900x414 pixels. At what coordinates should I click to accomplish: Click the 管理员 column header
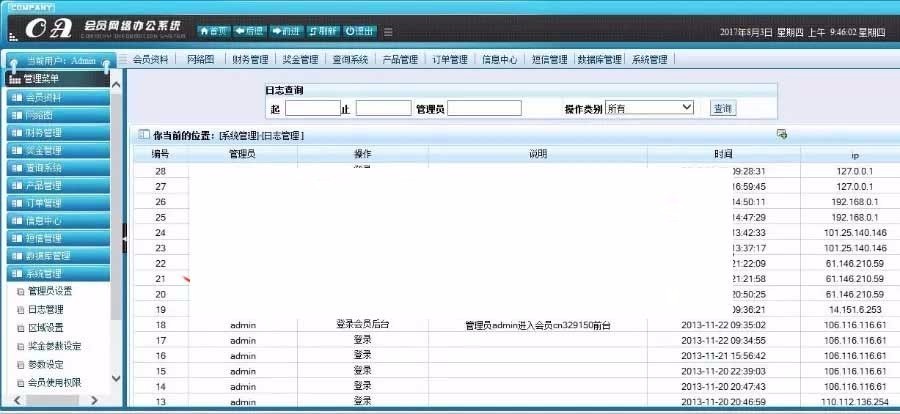[x=243, y=154]
